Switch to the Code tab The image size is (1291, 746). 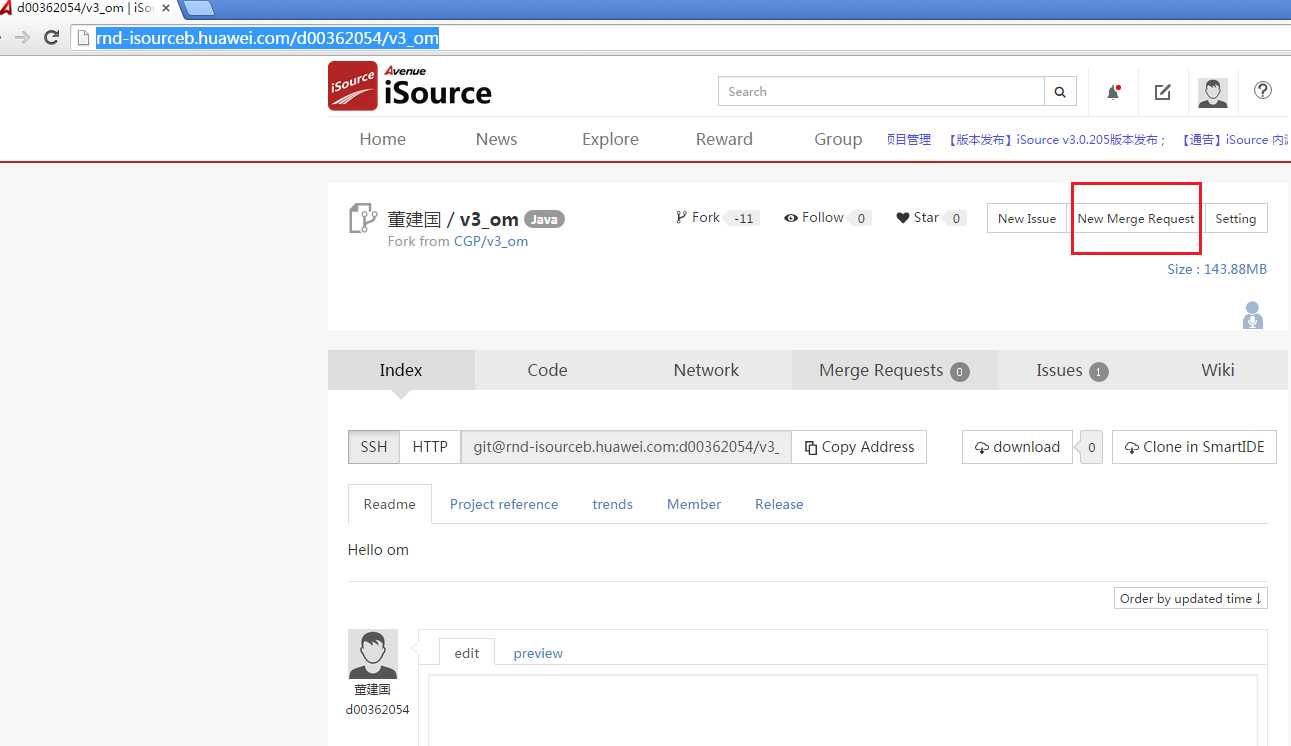pyautogui.click(x=547, y=370)
